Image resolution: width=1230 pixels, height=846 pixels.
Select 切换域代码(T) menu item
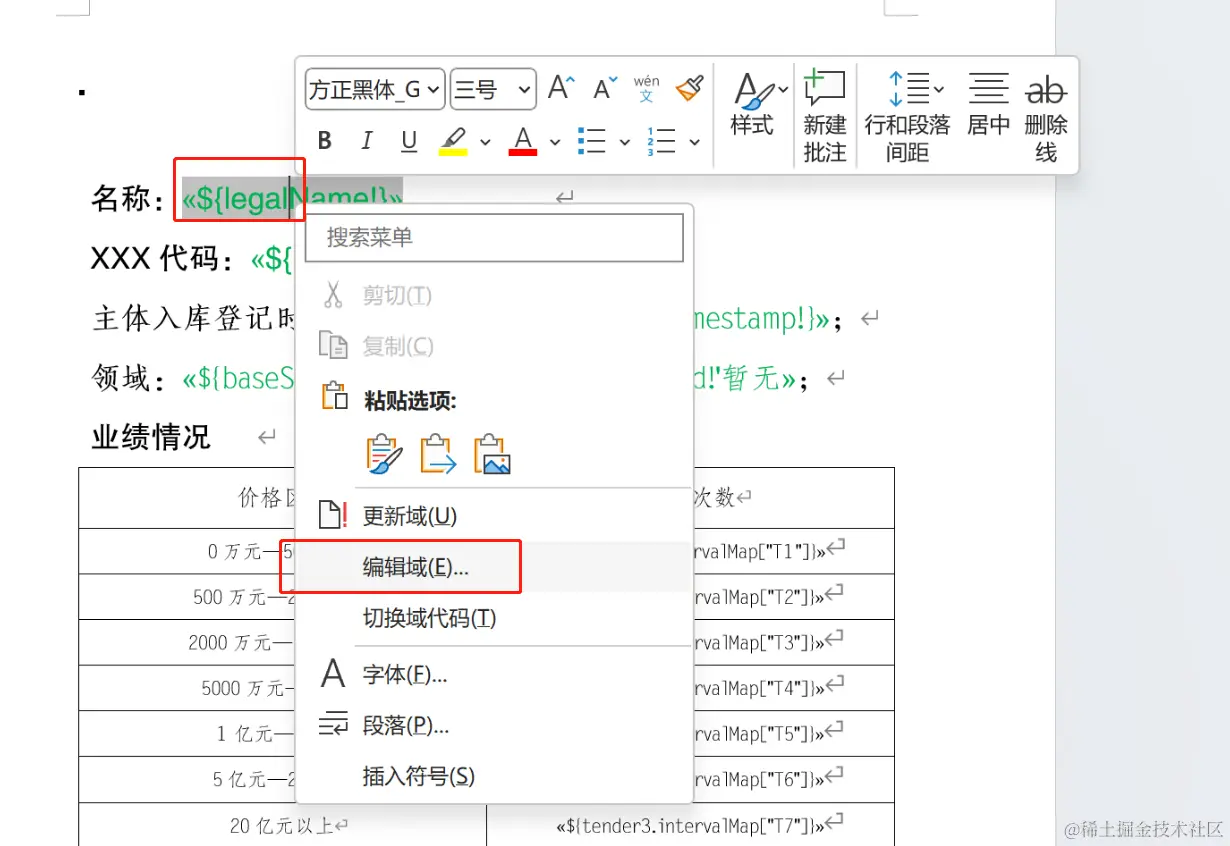[493, 618]
